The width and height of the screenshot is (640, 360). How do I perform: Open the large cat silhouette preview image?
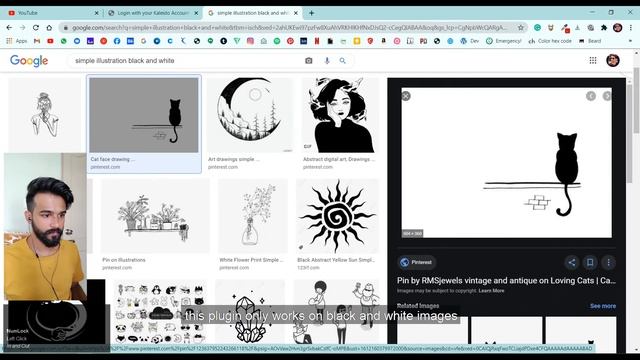point(506,163)
